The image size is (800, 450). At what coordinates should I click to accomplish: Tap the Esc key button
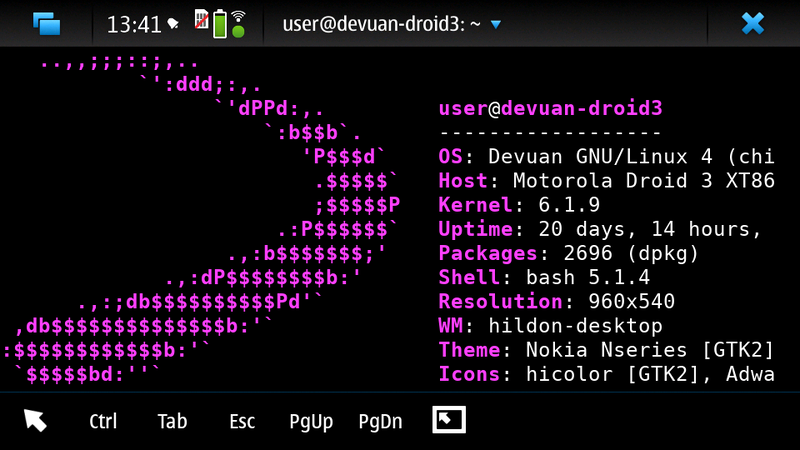click(242, 421)
